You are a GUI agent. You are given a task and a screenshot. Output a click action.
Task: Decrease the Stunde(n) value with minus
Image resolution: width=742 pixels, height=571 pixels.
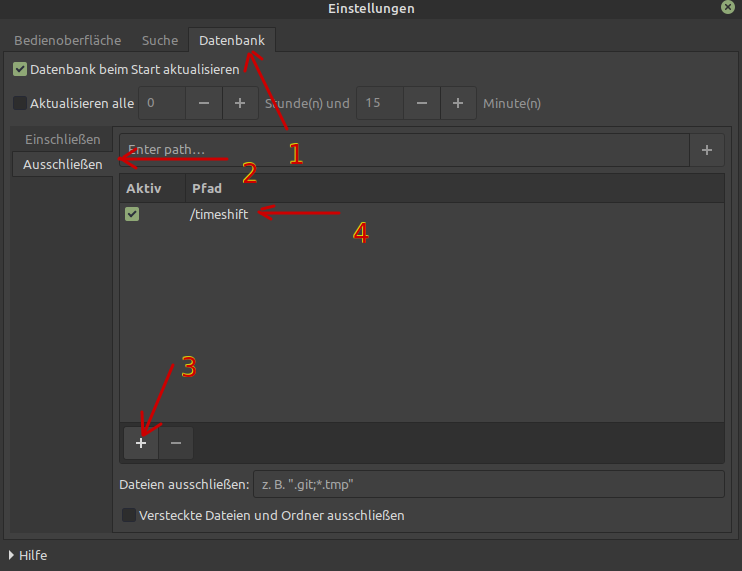pyautogui.click(x=204, y=103)
